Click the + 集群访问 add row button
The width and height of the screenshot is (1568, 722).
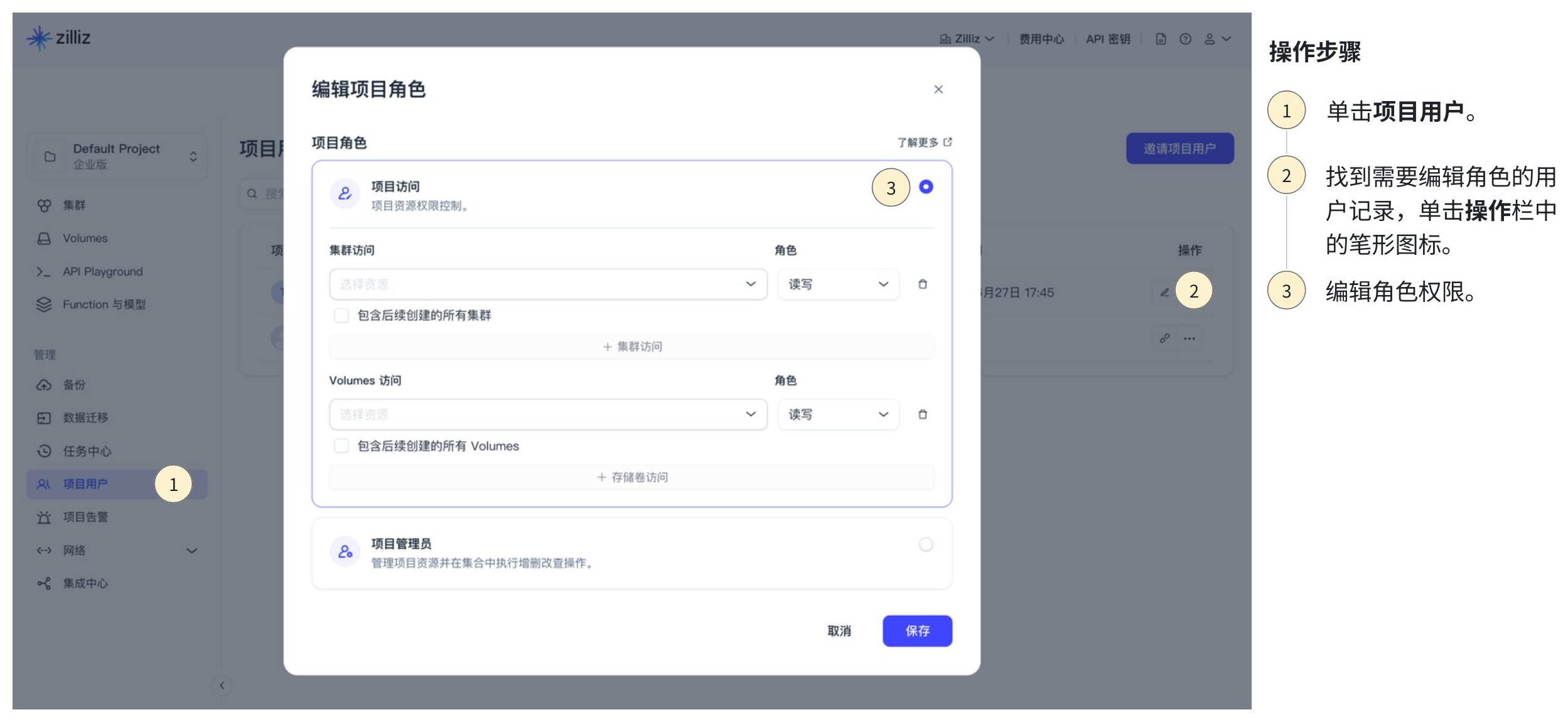coord(631,347)
